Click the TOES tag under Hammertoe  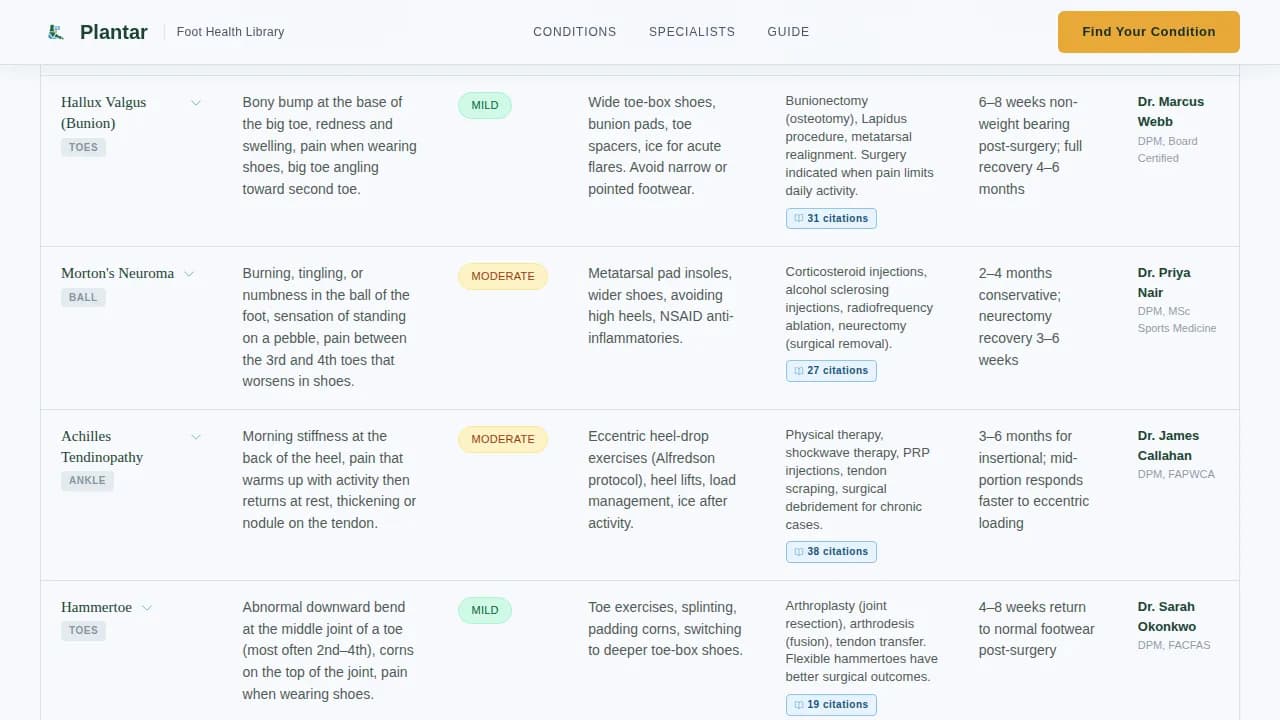[x=83, y=630]
